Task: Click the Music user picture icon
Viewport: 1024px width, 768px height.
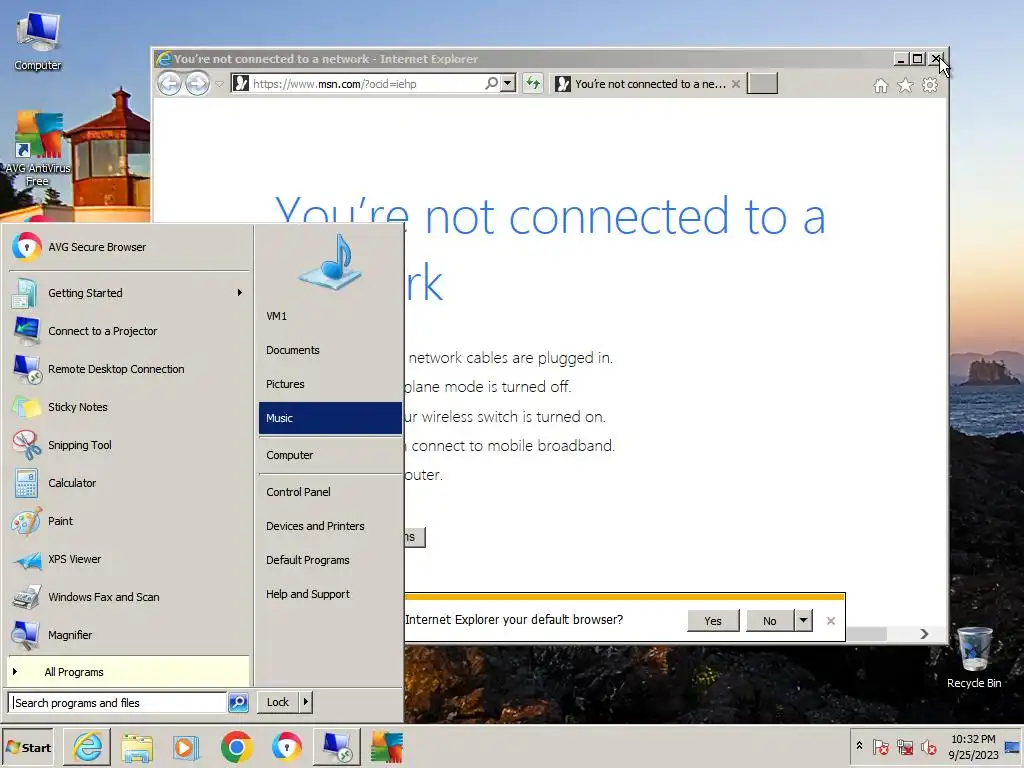Action: click(x=330, y=262)
